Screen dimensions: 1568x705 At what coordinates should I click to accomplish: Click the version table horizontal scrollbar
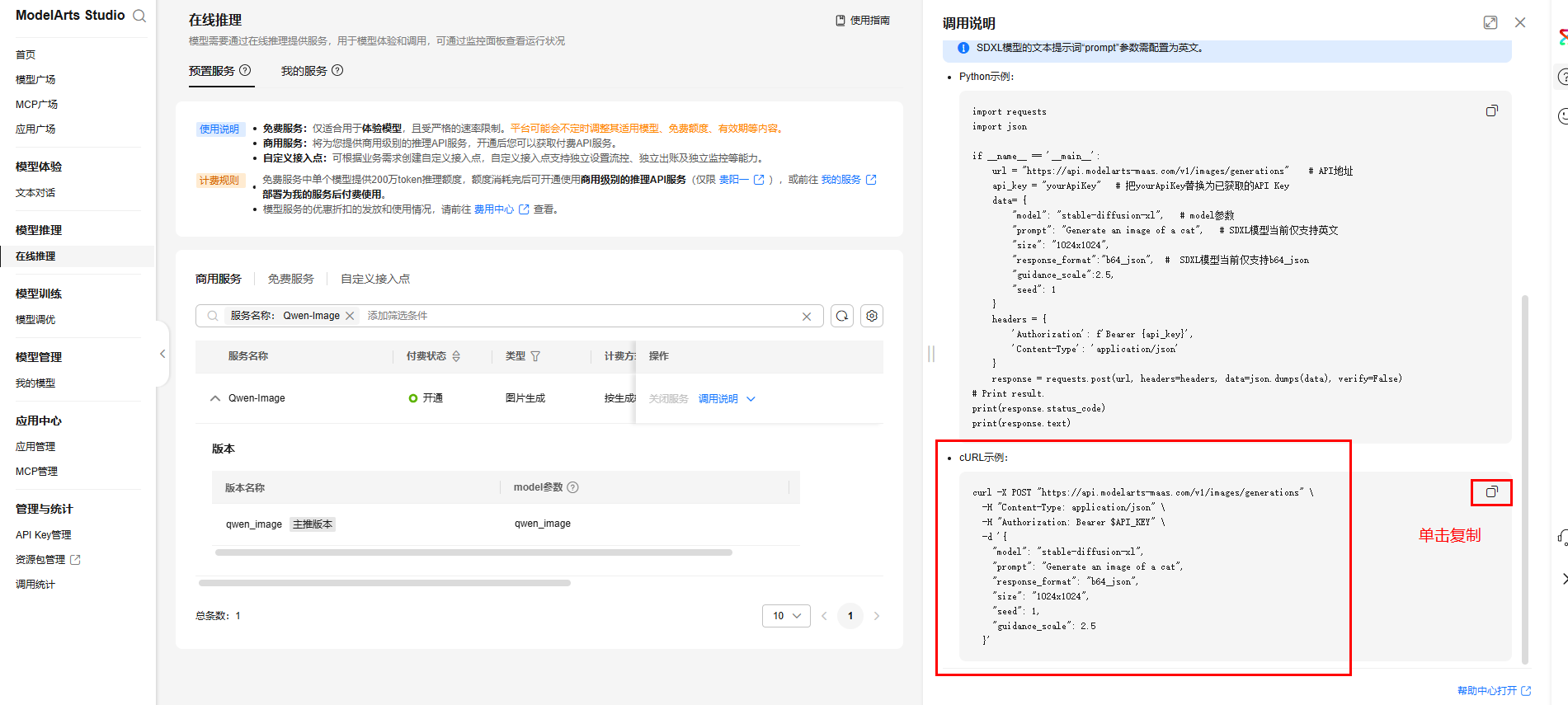473,552
